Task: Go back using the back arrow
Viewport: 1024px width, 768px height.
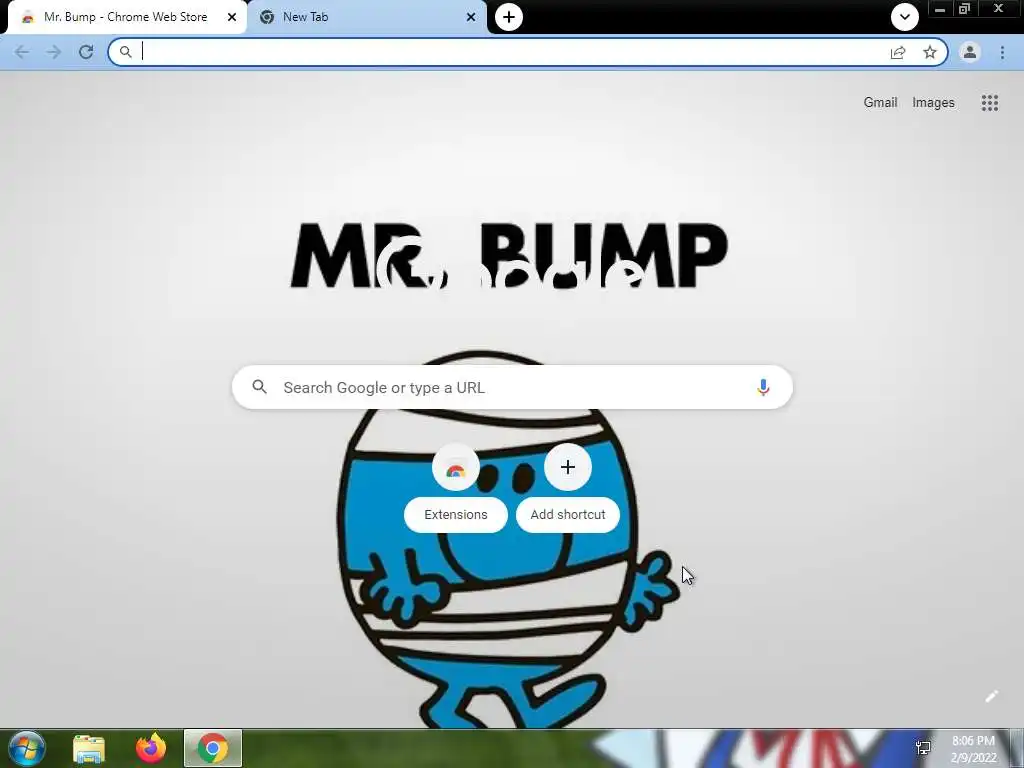Action: tap(22, 52)
